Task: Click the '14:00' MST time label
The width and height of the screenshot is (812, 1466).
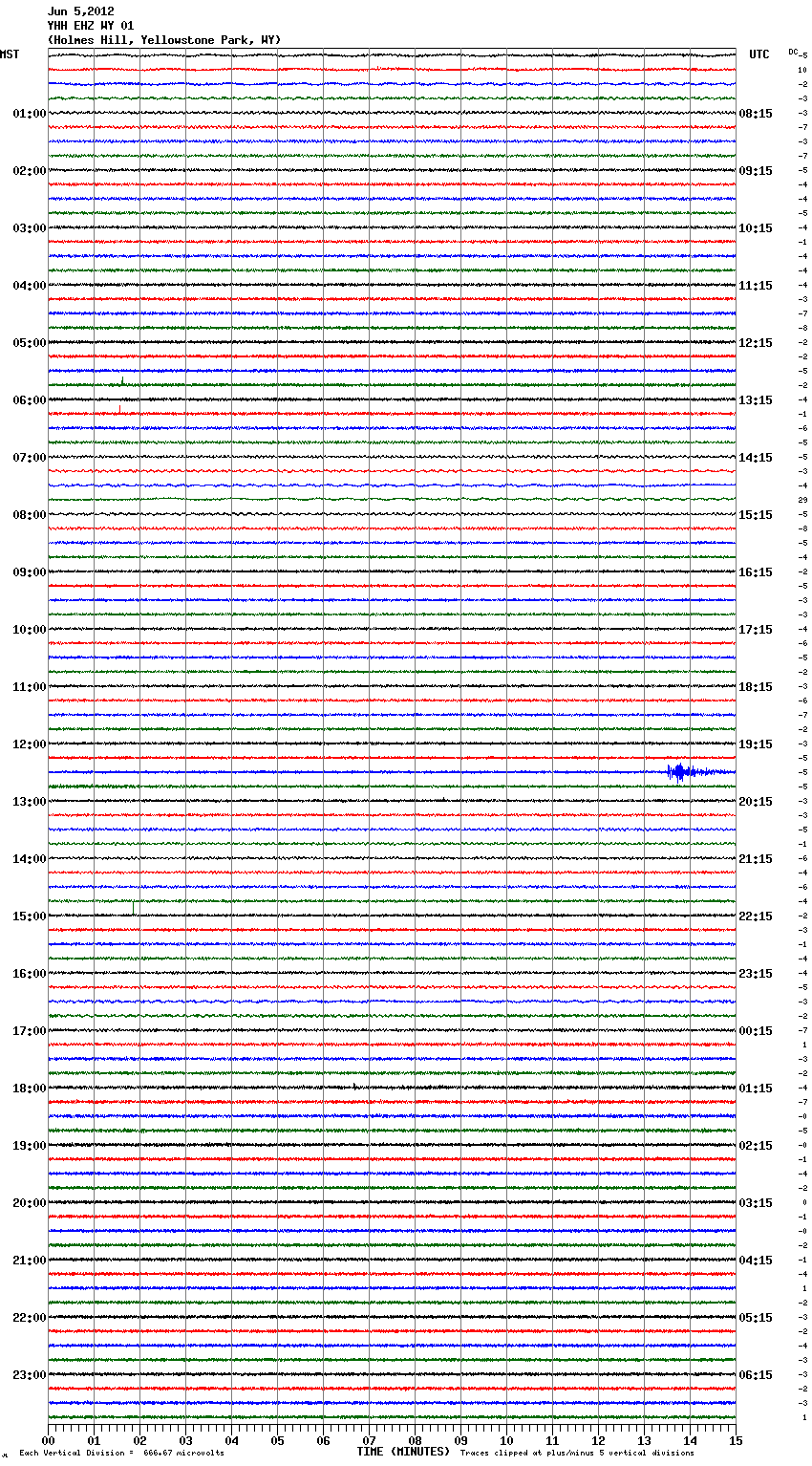Action: (x=30, y=858)
